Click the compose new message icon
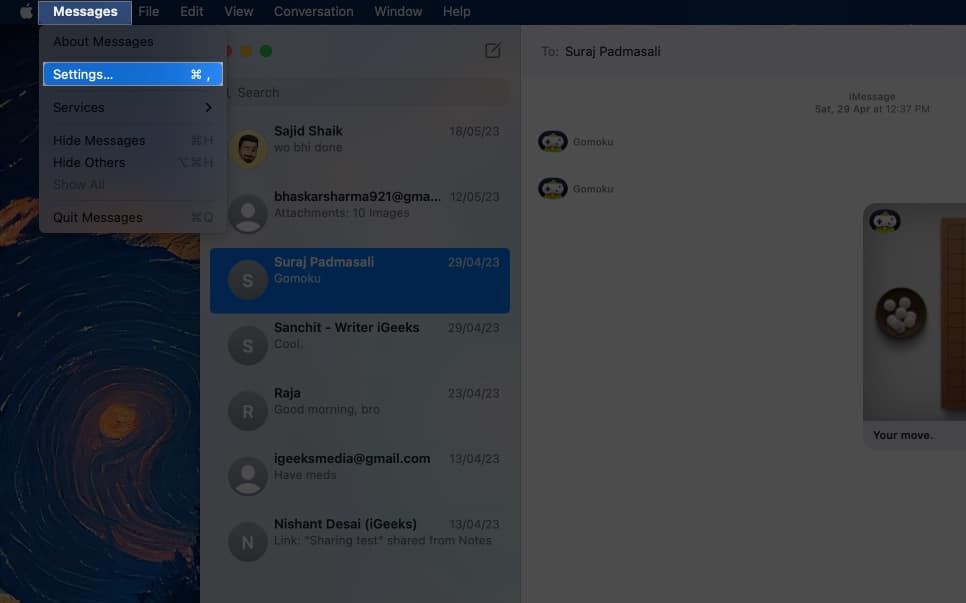This screenshot has height=603, width=966. tap(492, 51)
